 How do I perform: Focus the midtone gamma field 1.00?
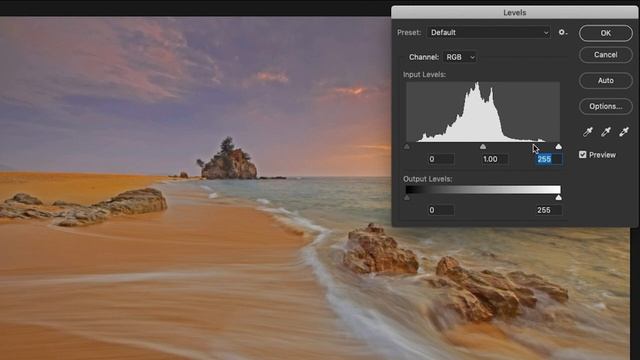tap(495, 159)
